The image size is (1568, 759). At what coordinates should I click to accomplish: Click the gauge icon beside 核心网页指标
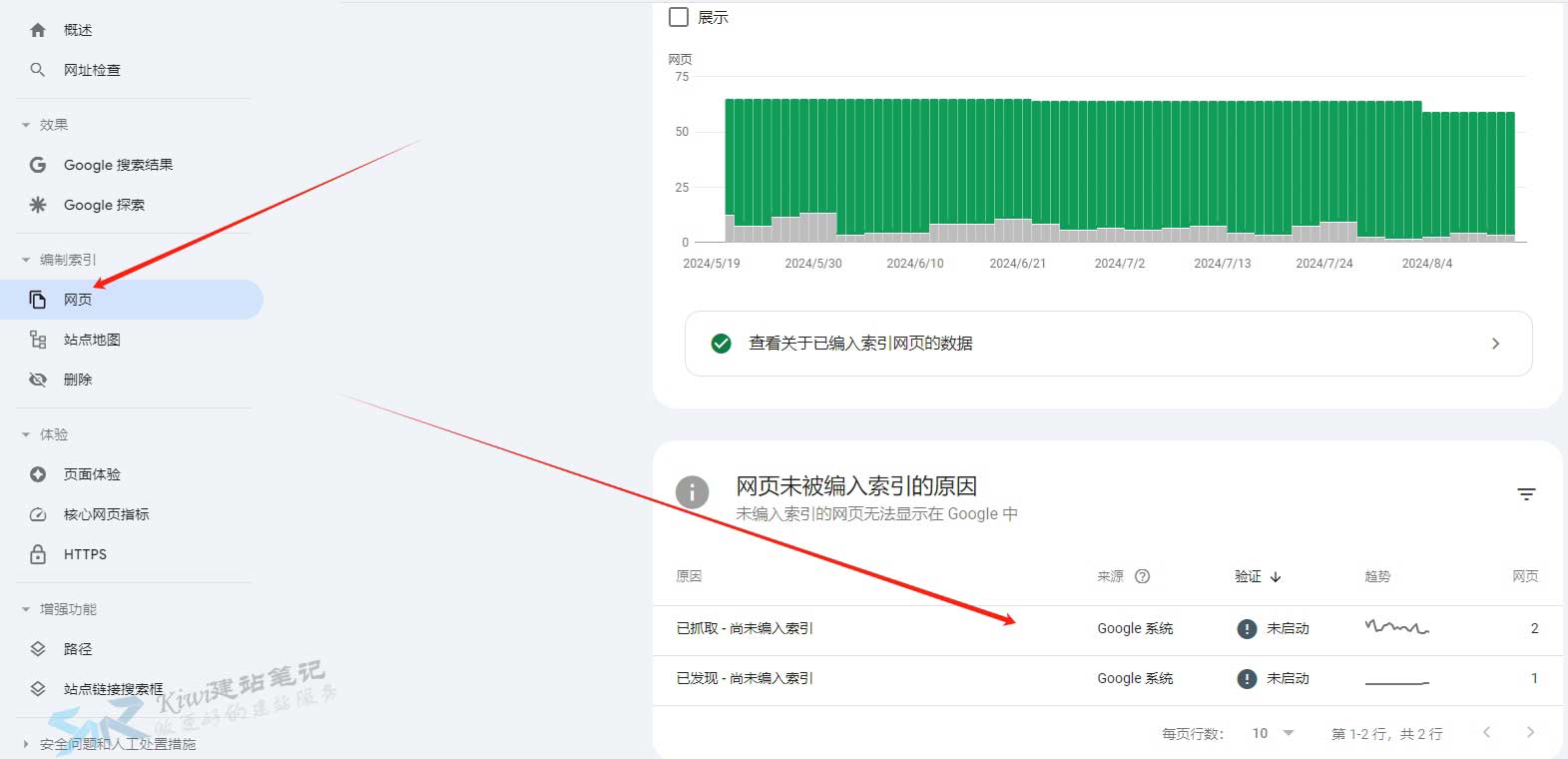38,514
